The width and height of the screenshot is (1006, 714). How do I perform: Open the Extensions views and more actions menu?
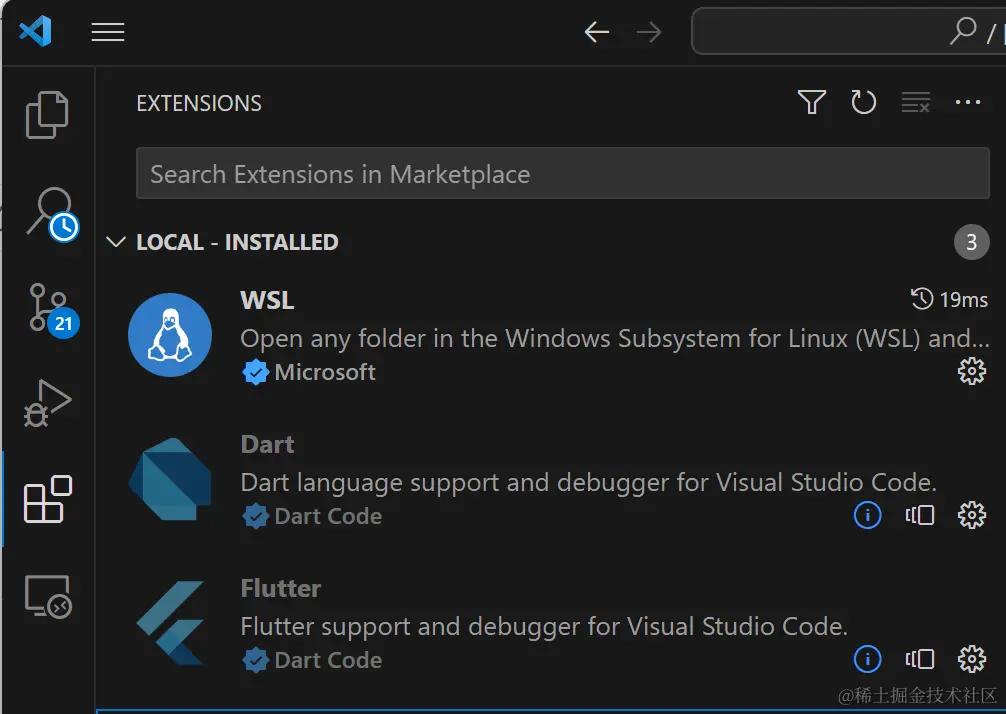[968, 102]
